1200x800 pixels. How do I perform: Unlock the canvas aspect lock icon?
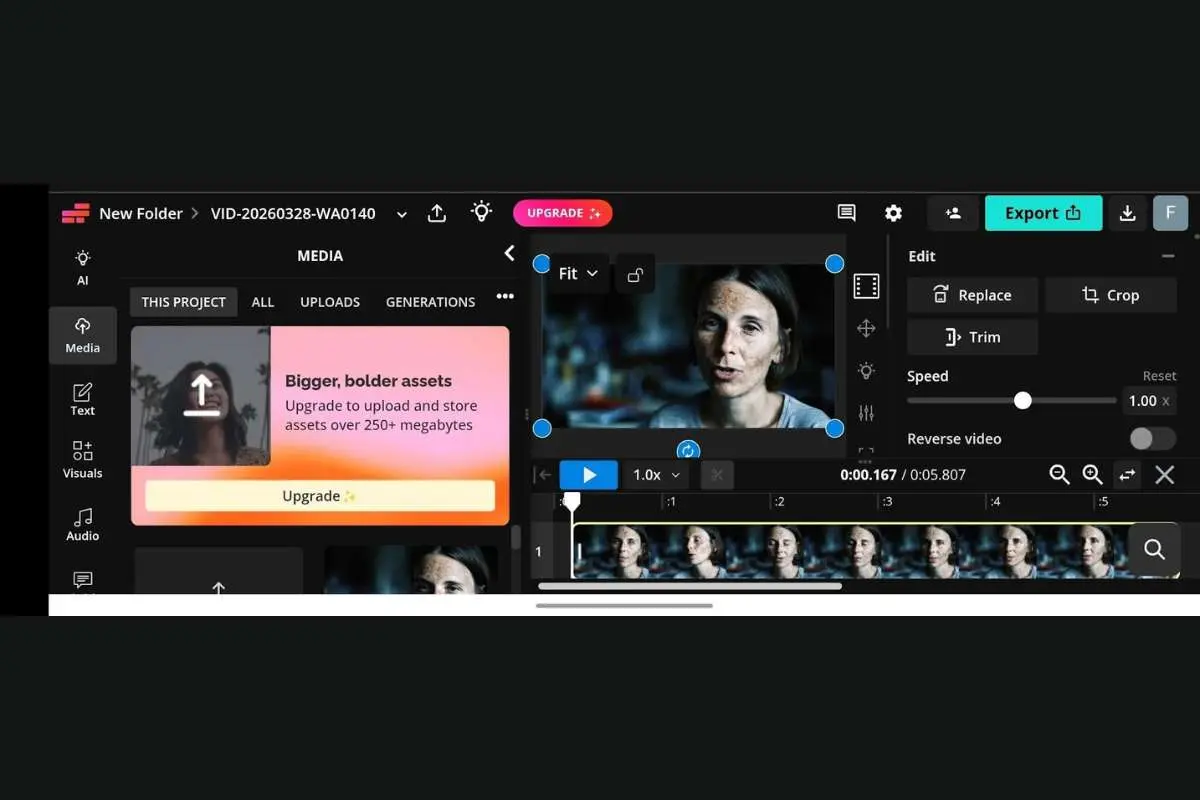635,274
